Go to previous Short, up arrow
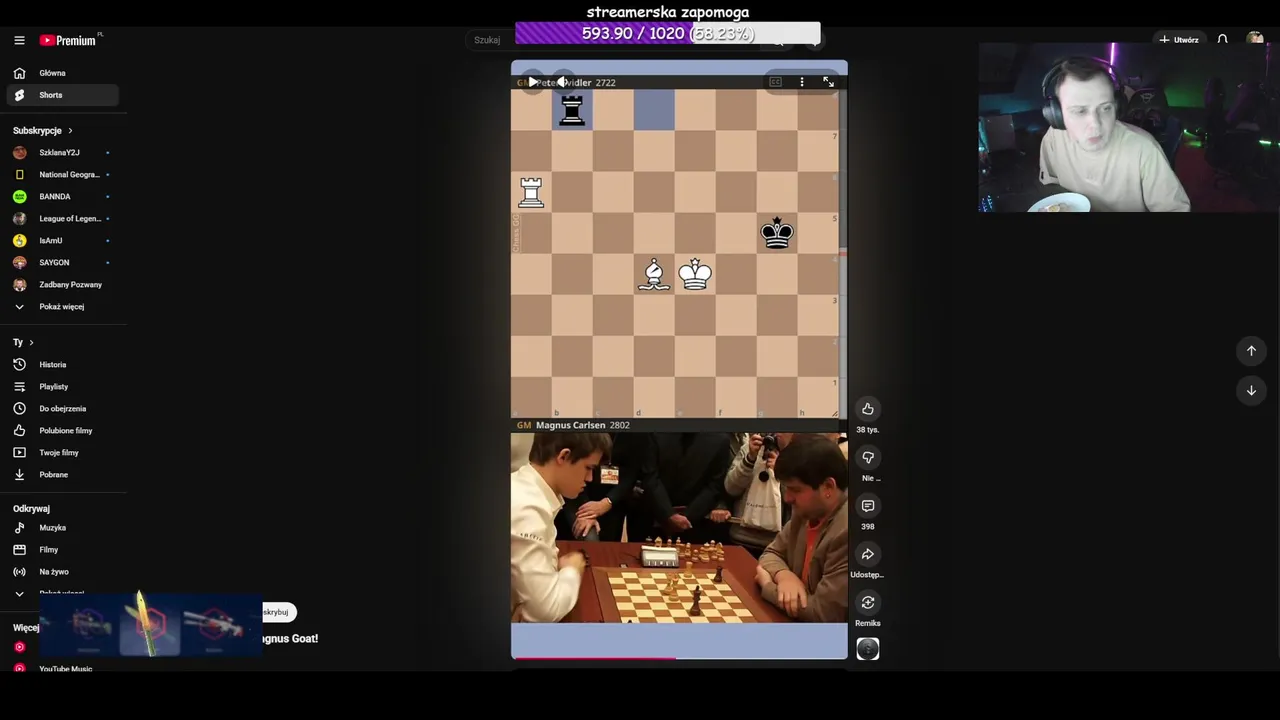 [x=1251, y=351]
